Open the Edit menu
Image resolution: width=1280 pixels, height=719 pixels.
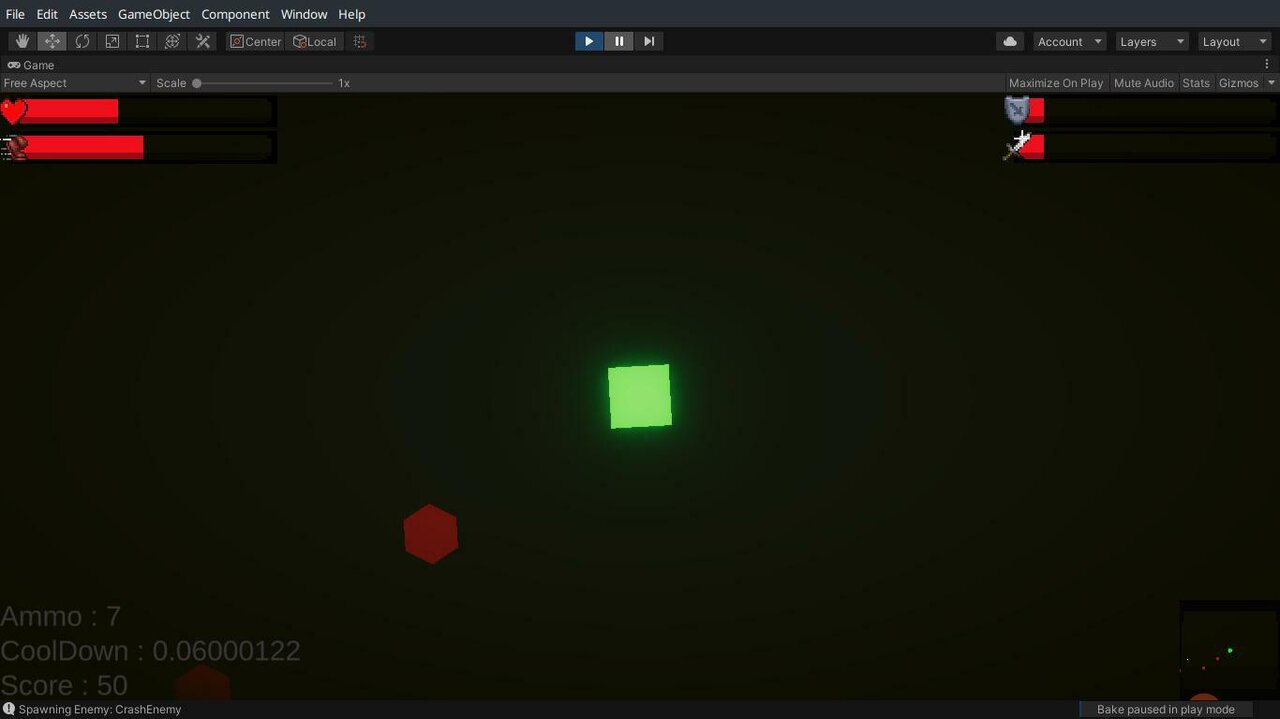(x=47, y=14)
